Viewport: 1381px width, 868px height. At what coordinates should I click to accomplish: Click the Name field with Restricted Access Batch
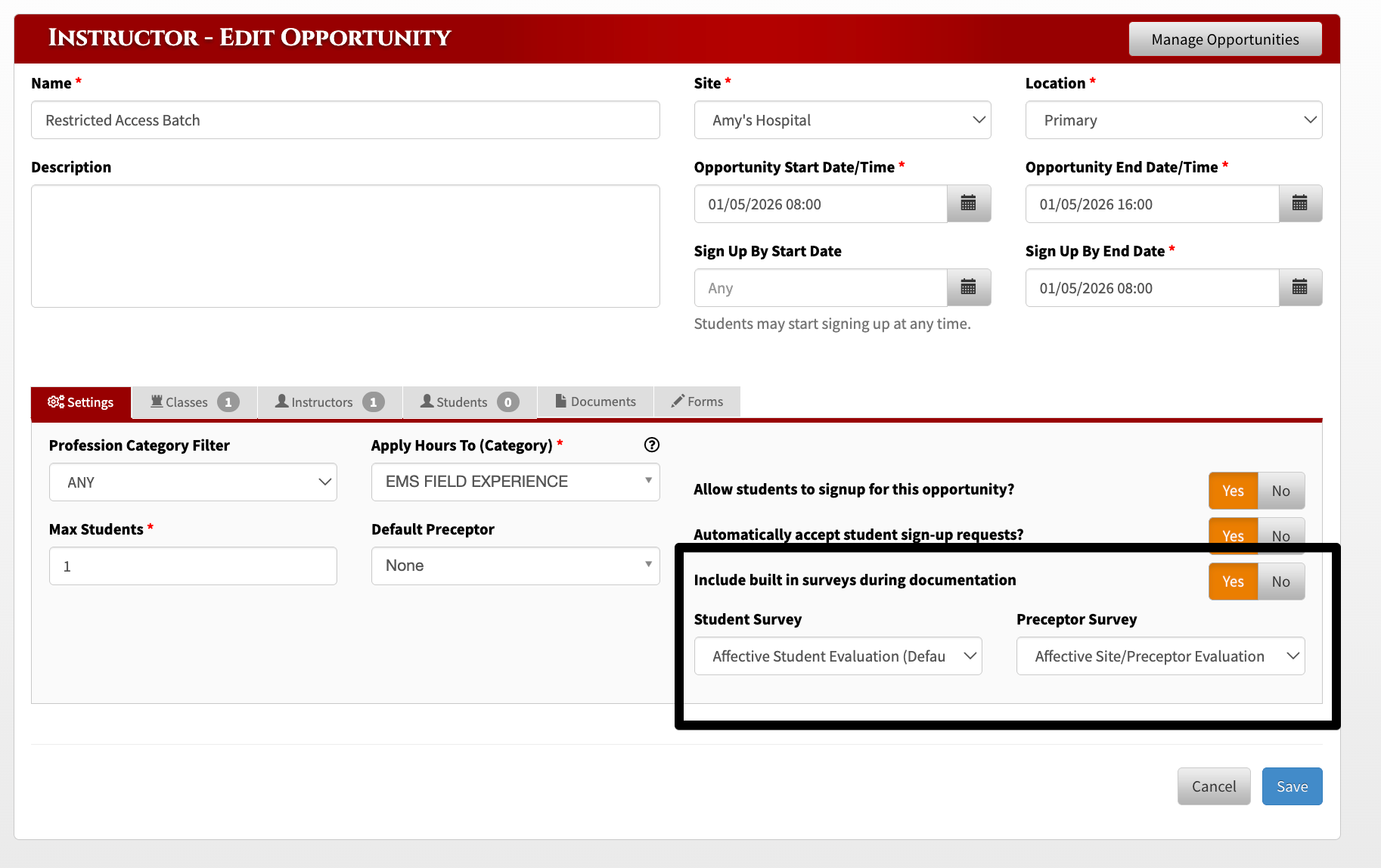(345, 120)
